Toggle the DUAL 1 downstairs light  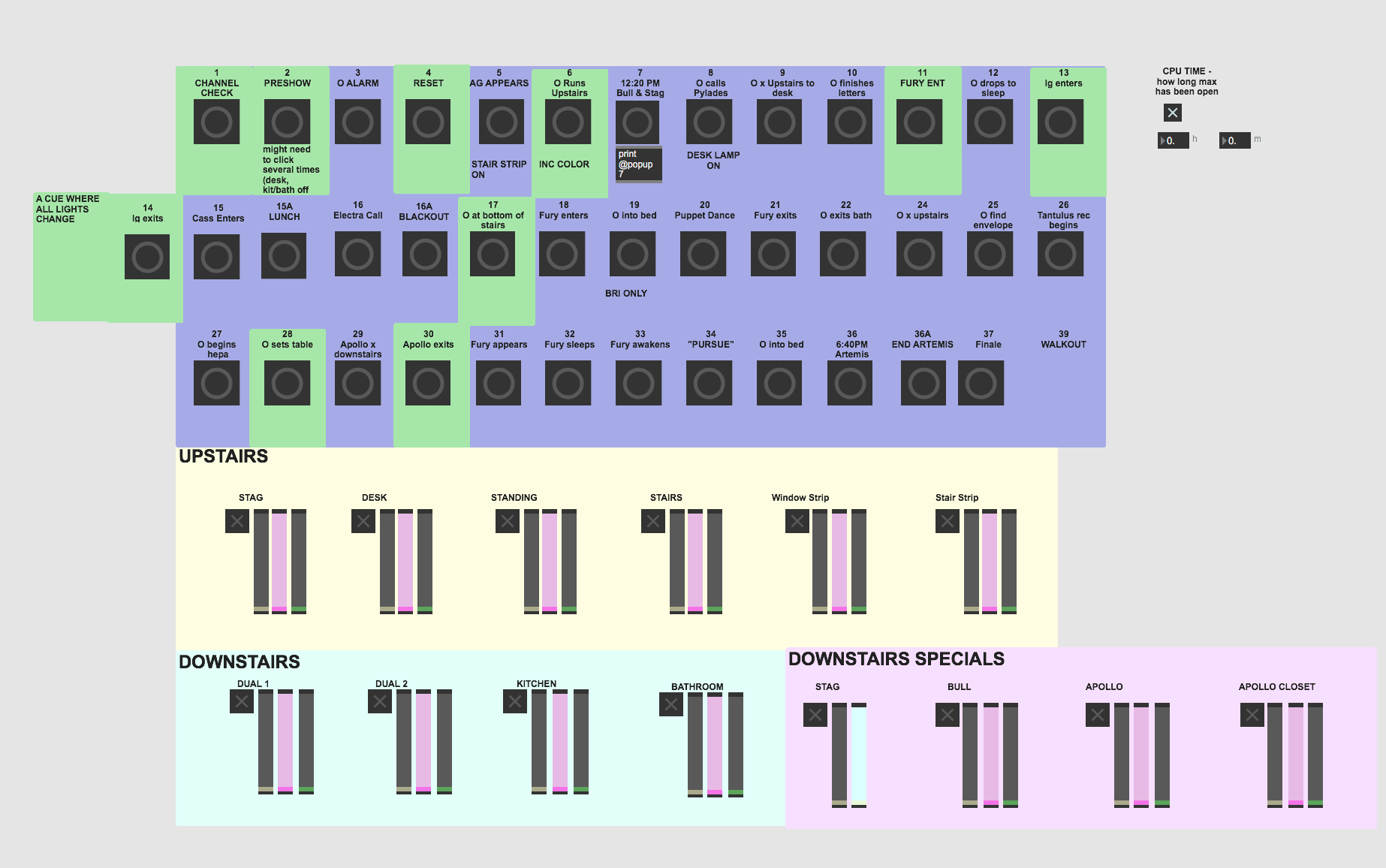[242, 701]
